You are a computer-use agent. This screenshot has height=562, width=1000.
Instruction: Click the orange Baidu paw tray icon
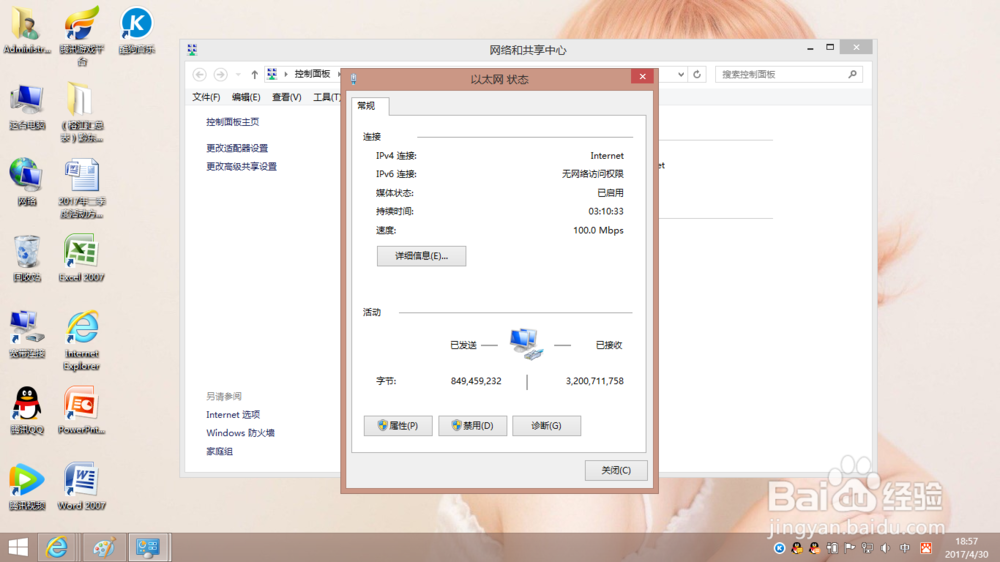[926, 548]
